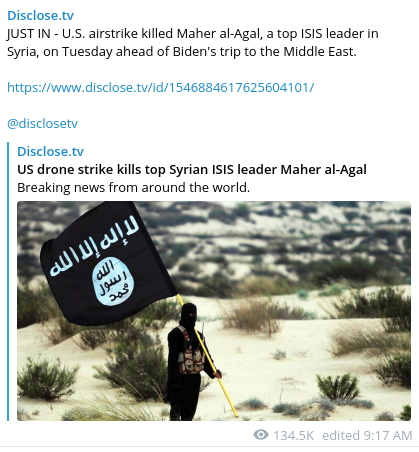The width and height of the screenshot is (419, 452).
Task: Click the @disclosetv mention
Action: (x=42, y=124)
